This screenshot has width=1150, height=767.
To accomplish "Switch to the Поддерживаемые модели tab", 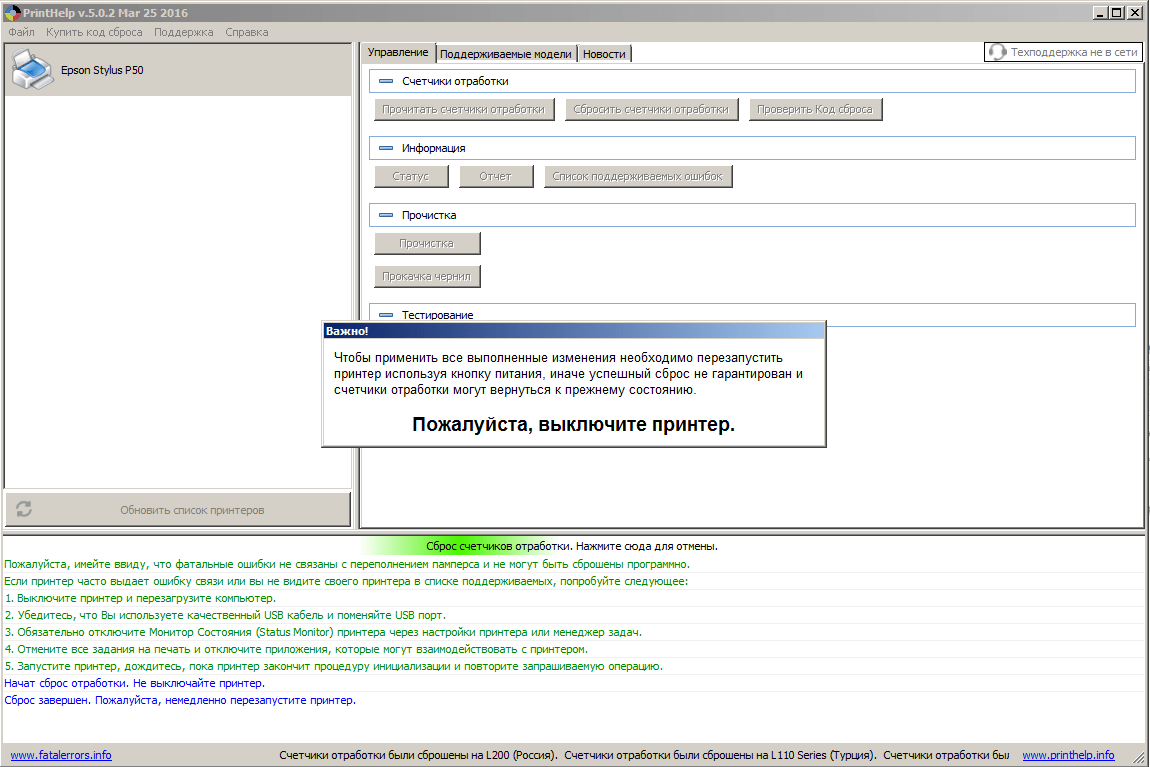I will pos(505,54).
